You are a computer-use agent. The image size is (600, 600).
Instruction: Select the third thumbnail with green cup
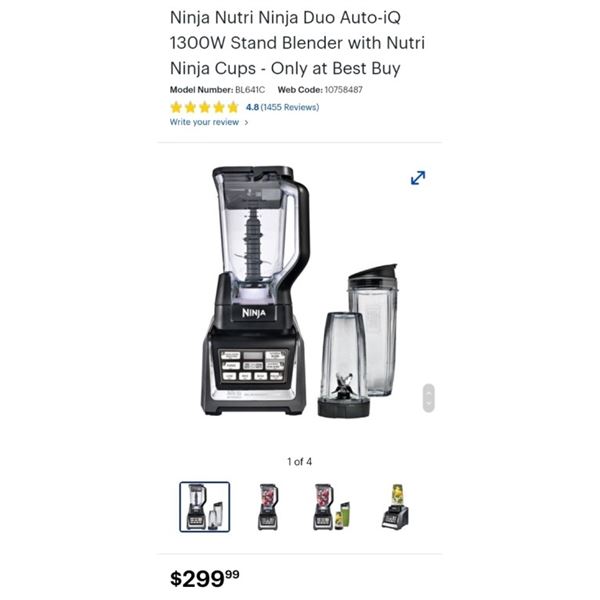[x=331, y=507]
